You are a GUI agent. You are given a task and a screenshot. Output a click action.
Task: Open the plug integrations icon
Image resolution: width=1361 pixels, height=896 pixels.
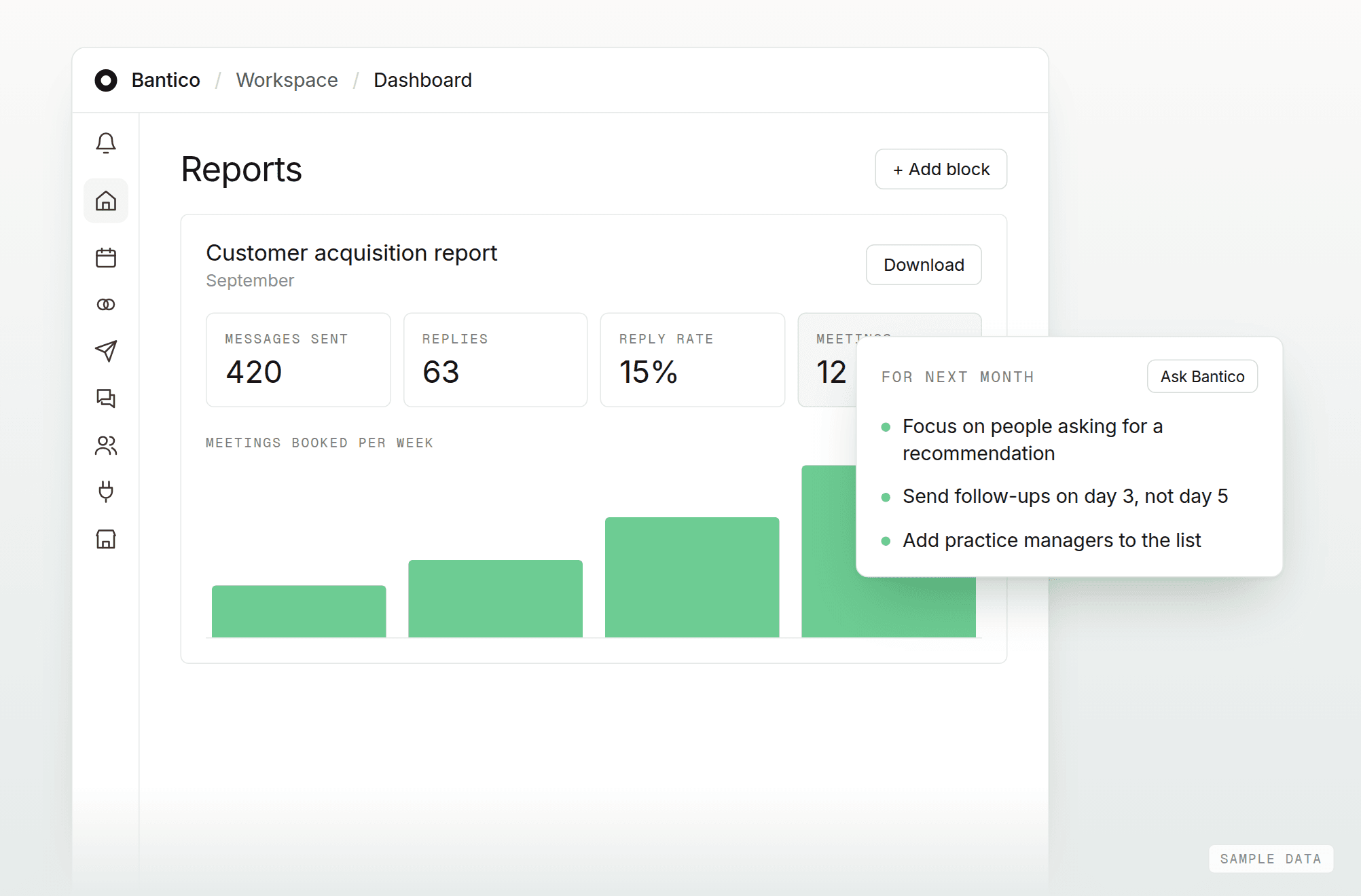[x=106, y=491]
